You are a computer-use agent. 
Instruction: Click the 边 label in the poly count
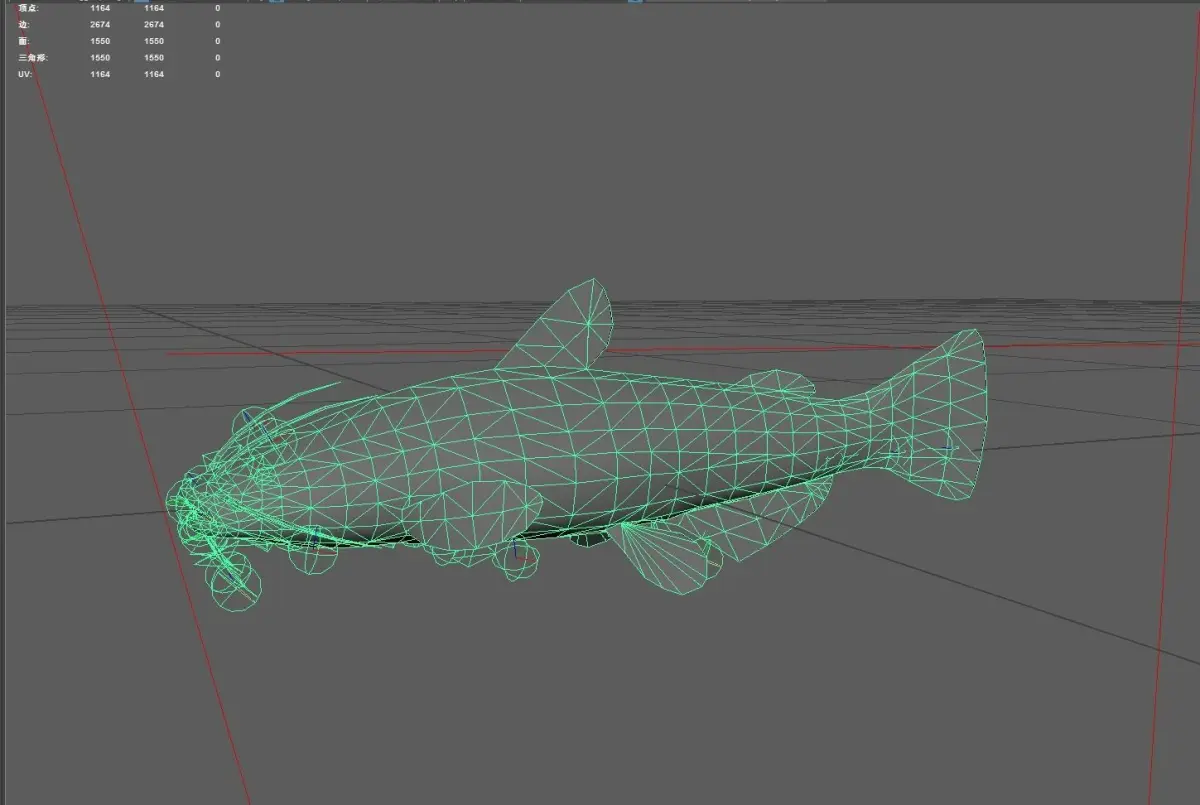coord(24,24)
